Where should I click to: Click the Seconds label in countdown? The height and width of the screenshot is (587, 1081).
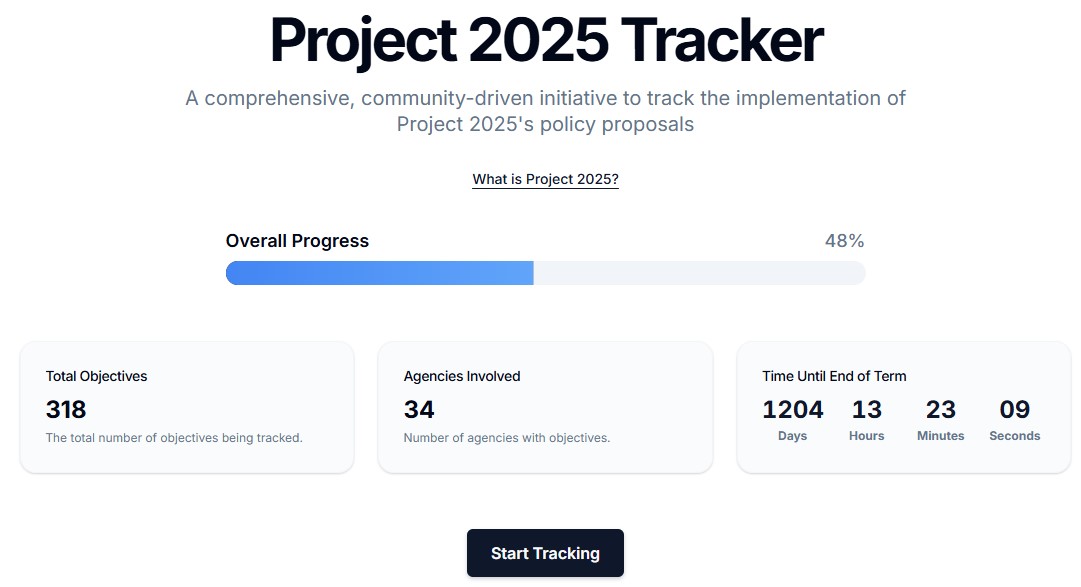tap(1014, 436)
